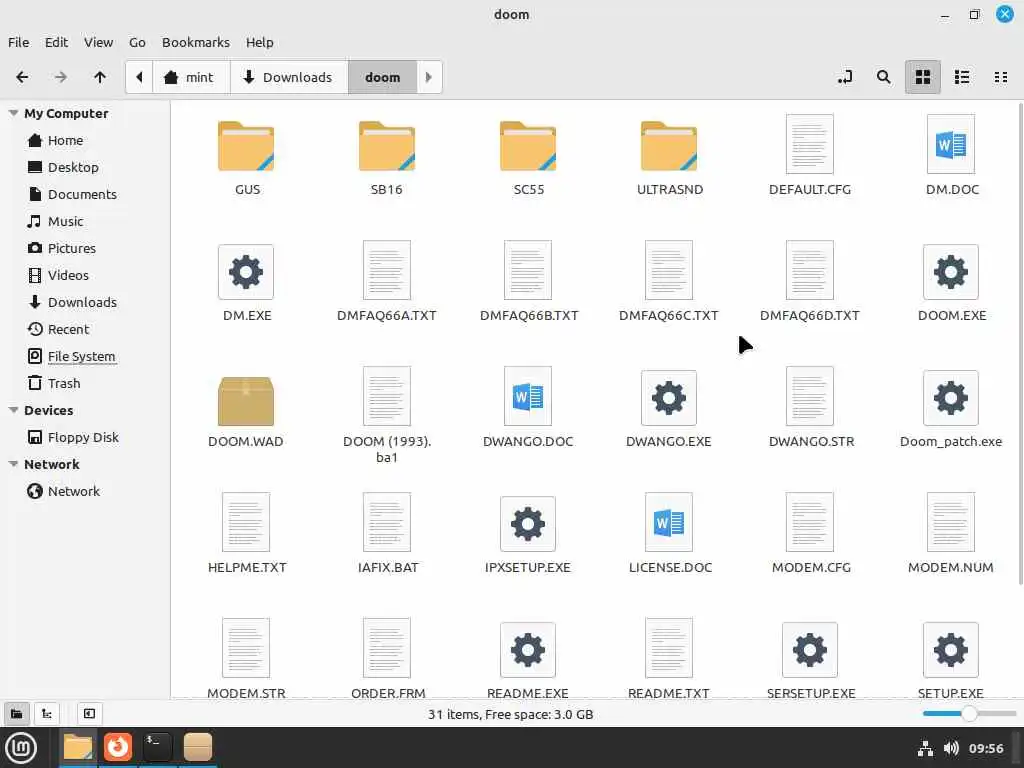The width and height of the screenshot is (1024, 768).
Task: Switch to compact view
Action: coord(1000,77)
